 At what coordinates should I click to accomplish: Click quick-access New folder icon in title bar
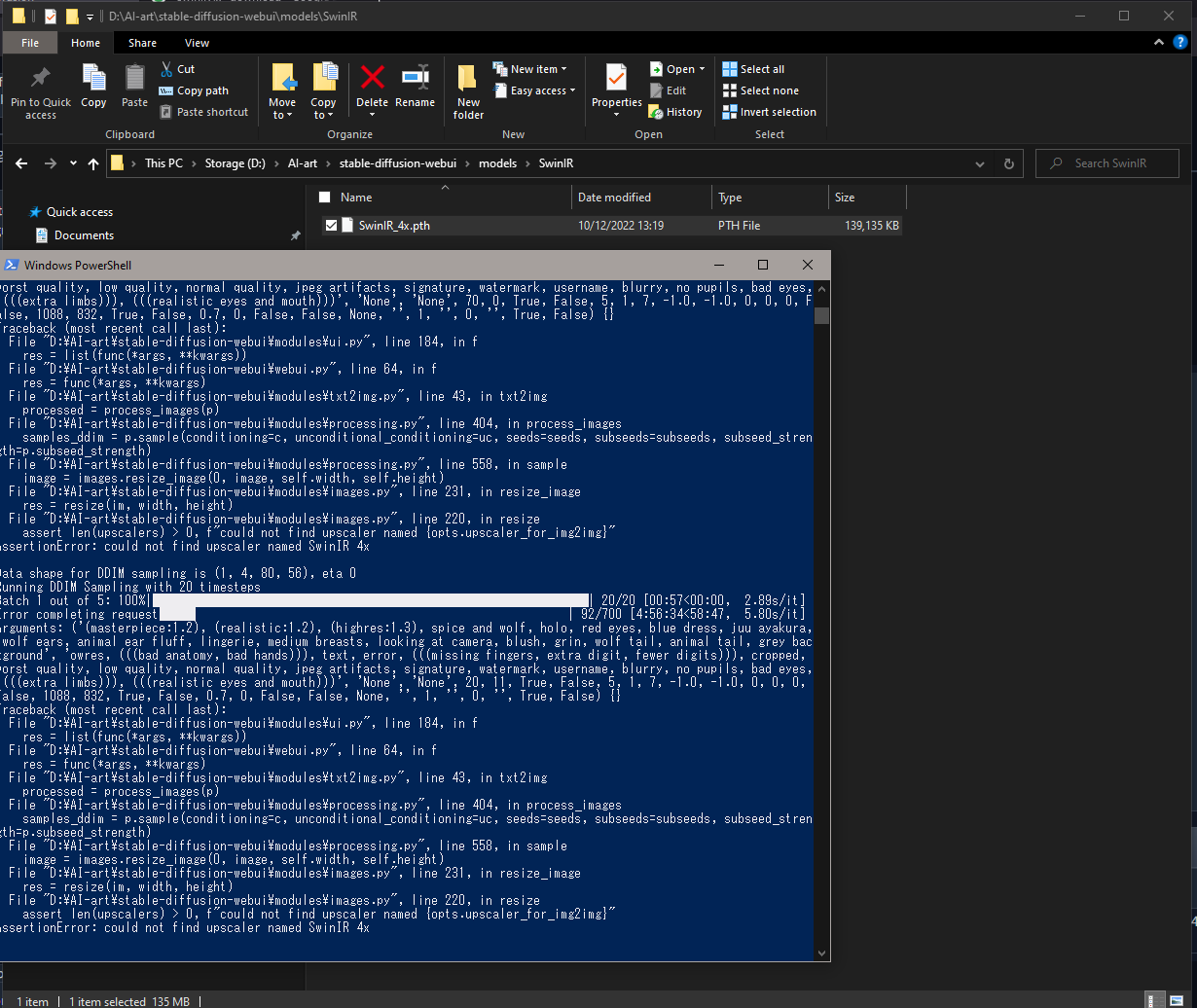[x=72, y=17]
